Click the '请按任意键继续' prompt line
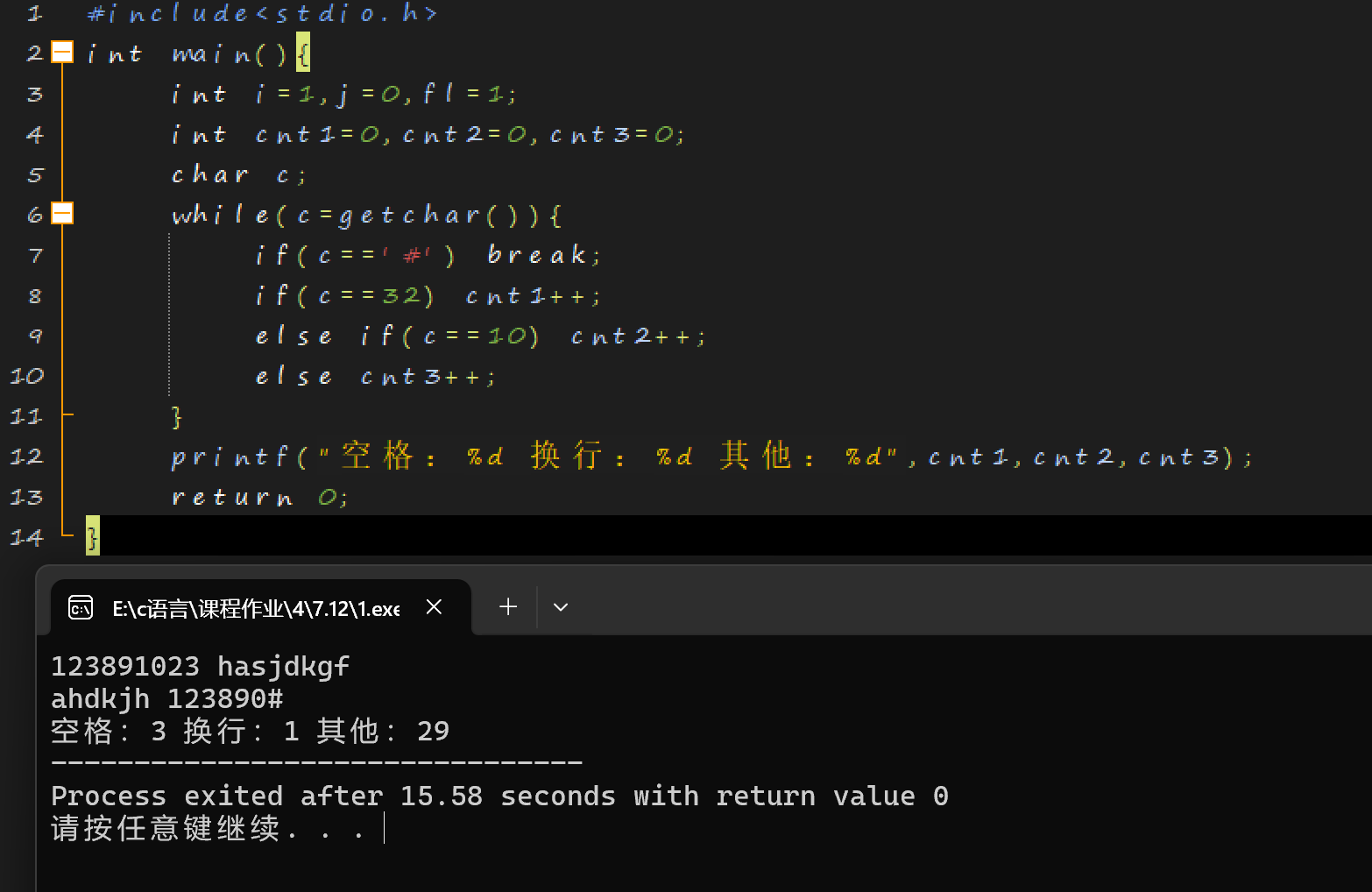1372x892 pixels. coord(209,828)
